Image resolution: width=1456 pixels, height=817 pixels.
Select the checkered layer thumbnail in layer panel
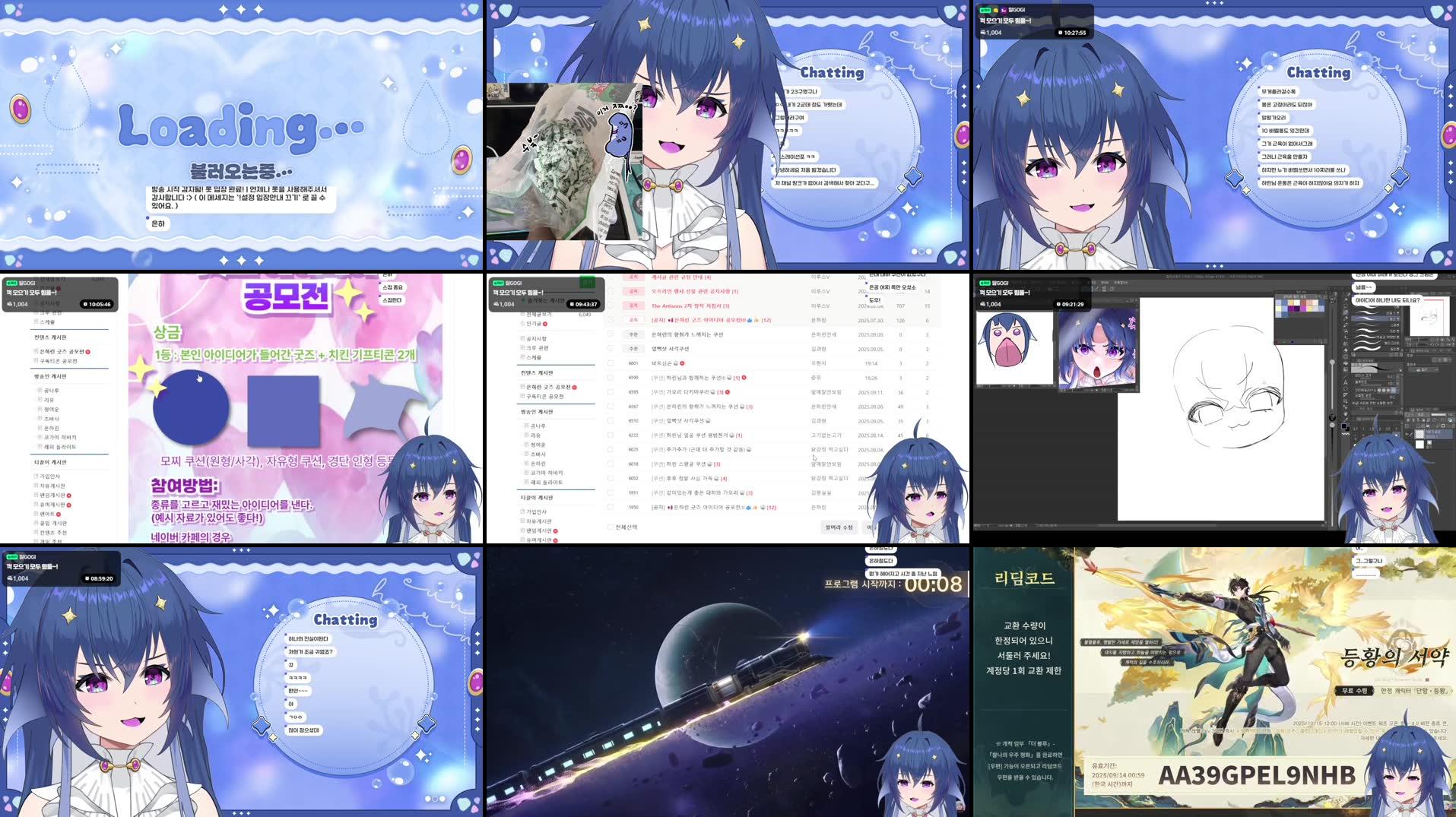coord(1420,433)
